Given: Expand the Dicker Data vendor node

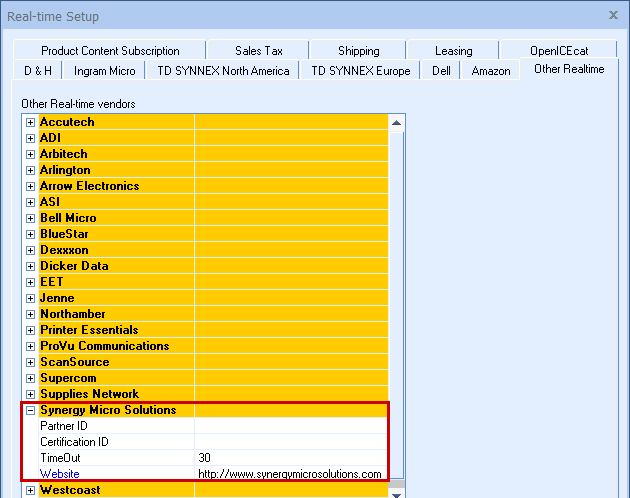Looking at the screenshot, I should coord(30,266).
